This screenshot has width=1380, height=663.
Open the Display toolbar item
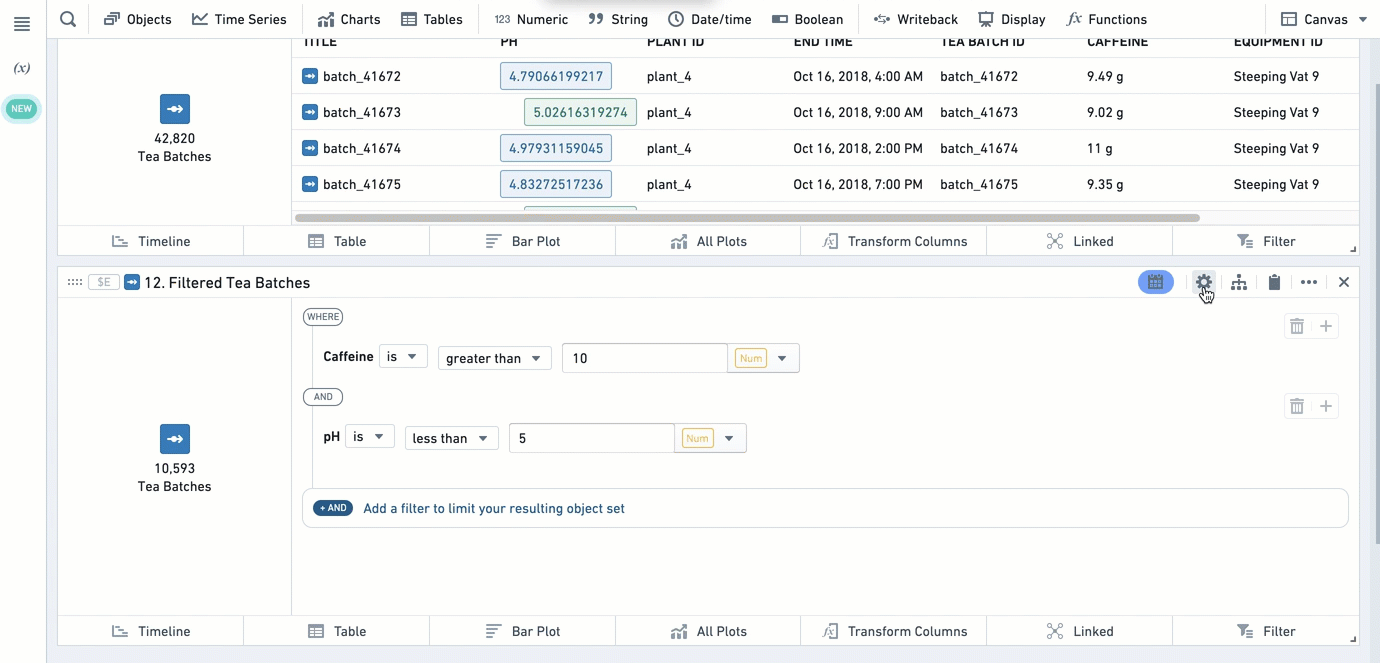click(x=1012, y=19)
